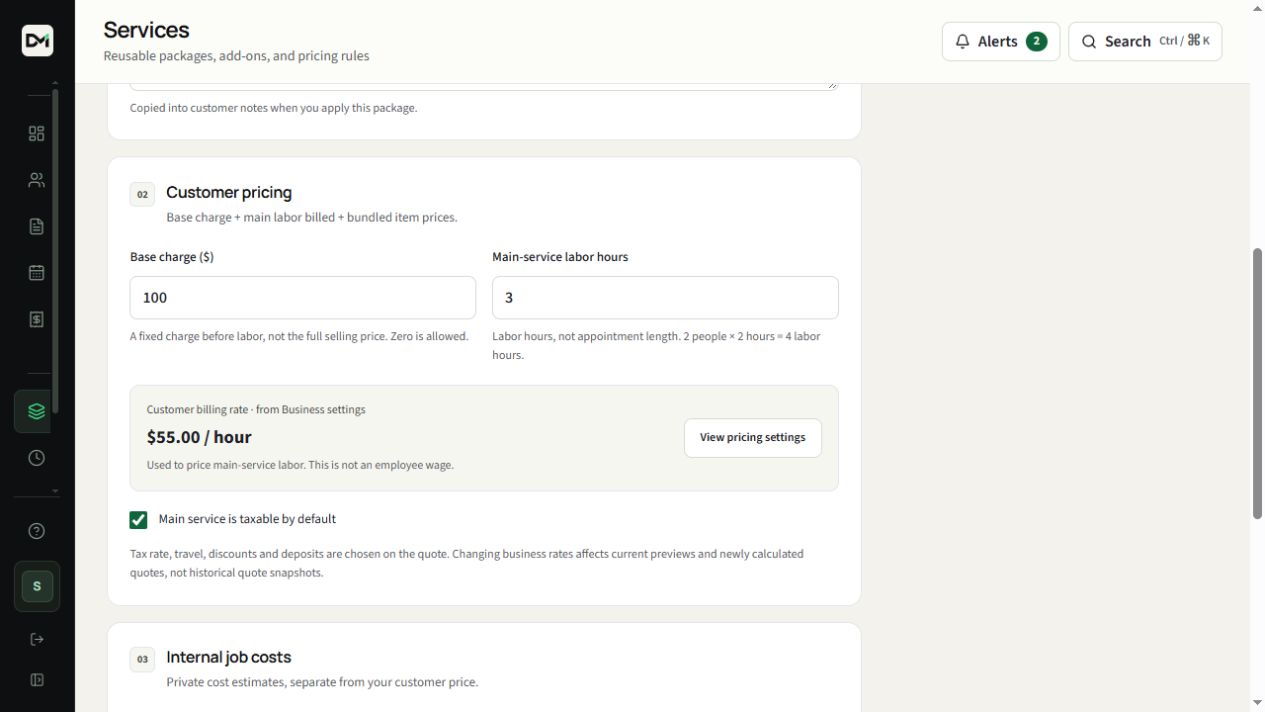Click the 02 step badge
Image resolution: width=1265 pixels, height=712 pixels.
click(x=142, y=194)
